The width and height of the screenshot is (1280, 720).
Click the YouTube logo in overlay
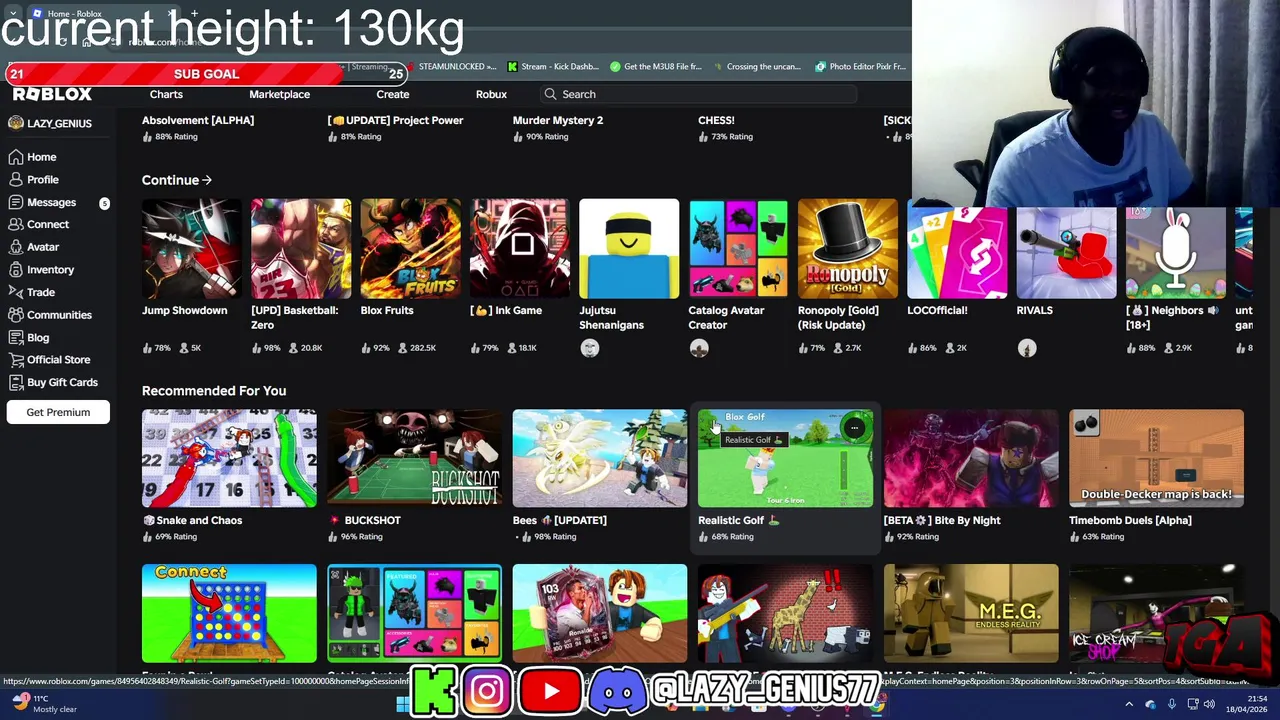(549, 691)
